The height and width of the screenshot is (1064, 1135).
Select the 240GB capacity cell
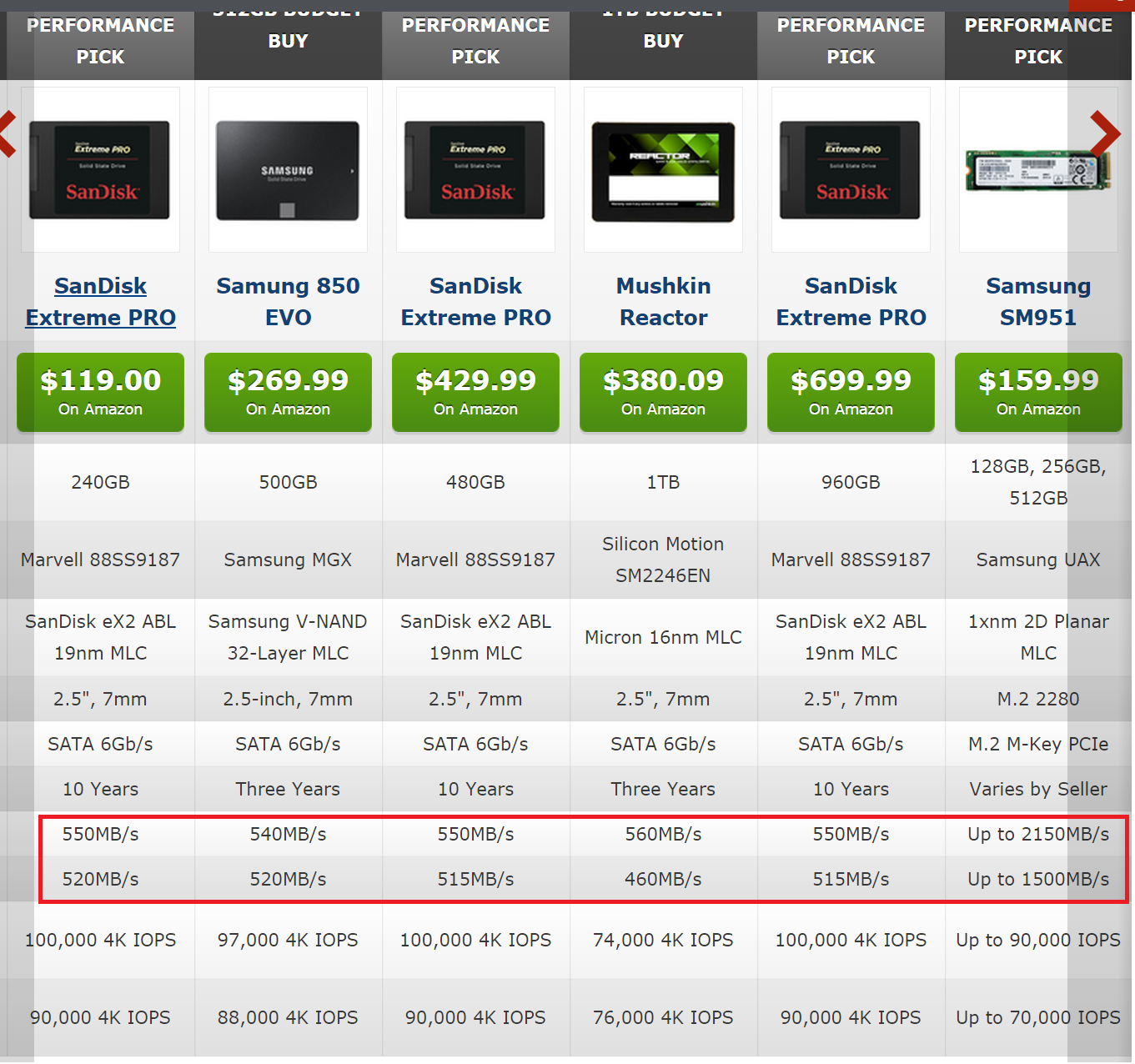click(x=100, y=482)
